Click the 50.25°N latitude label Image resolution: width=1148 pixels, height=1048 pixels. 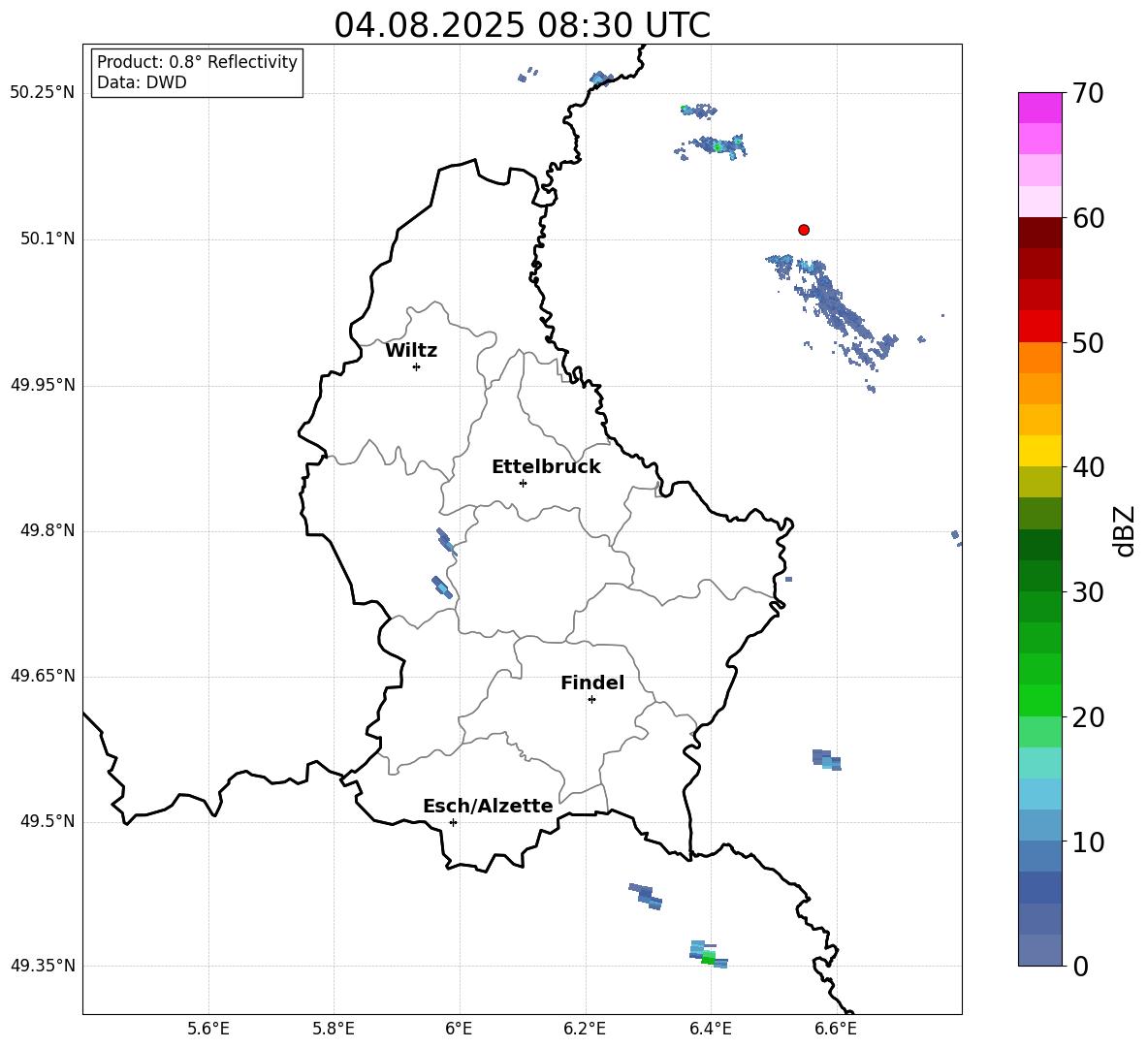coord(43,93)
